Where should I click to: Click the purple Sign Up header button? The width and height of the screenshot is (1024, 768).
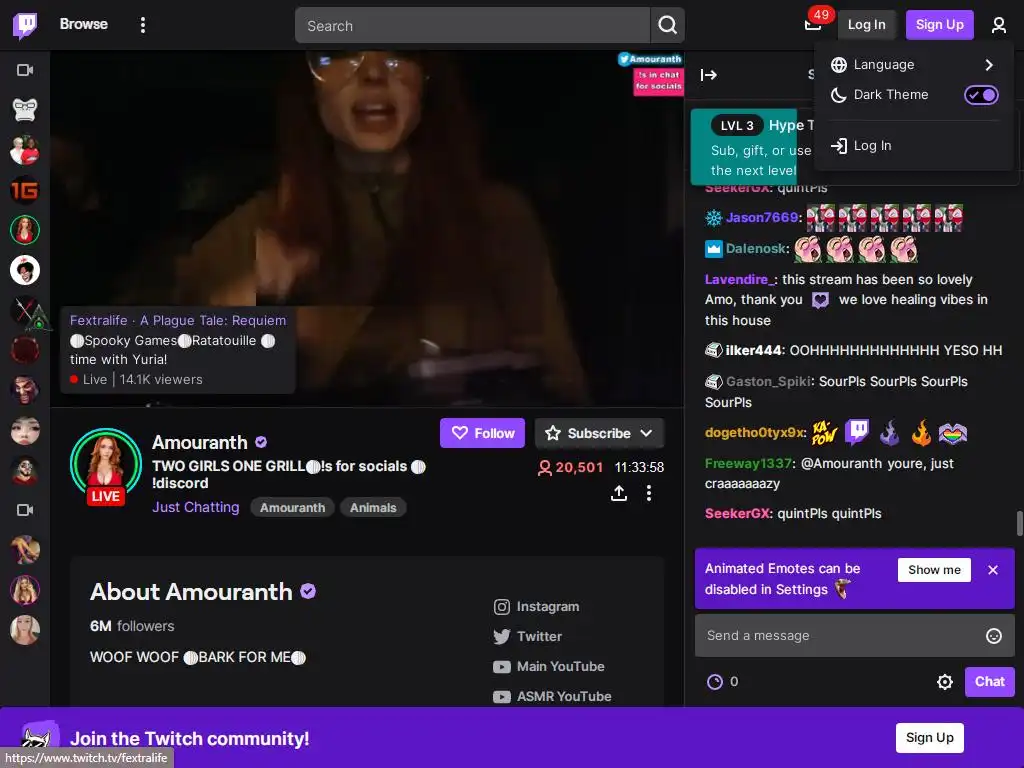939,25
